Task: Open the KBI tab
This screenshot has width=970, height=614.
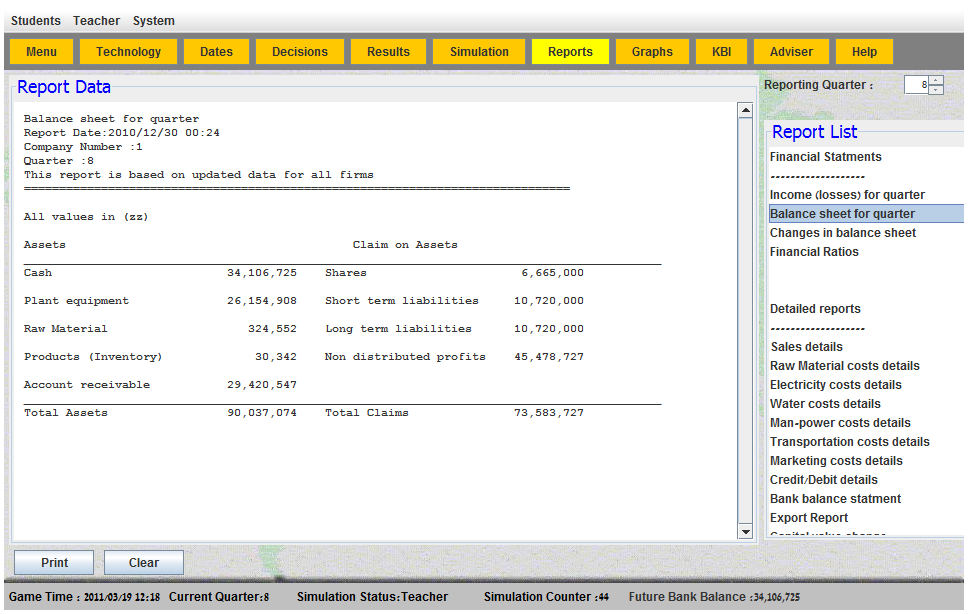Action: 721,52
